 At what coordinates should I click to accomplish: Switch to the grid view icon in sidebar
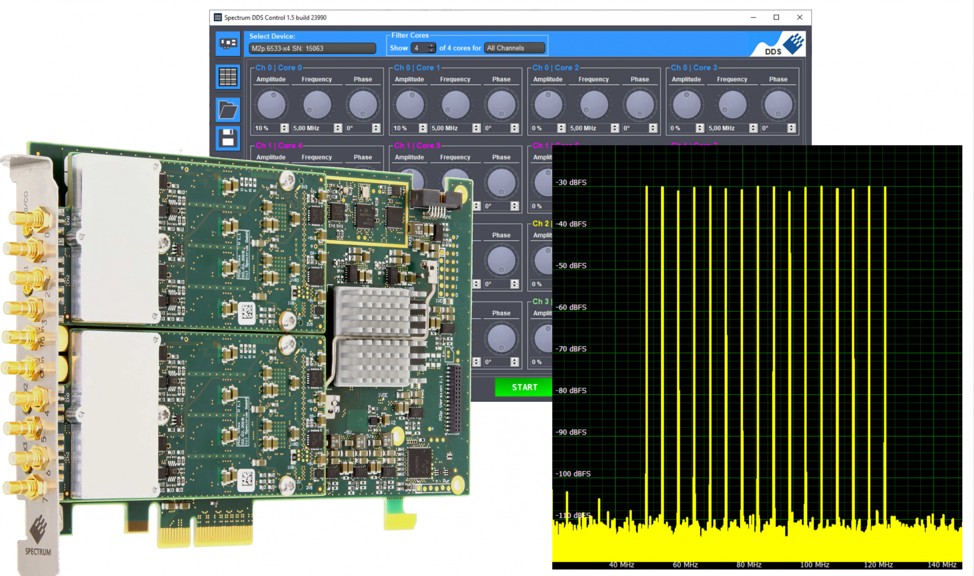[228, 77]
